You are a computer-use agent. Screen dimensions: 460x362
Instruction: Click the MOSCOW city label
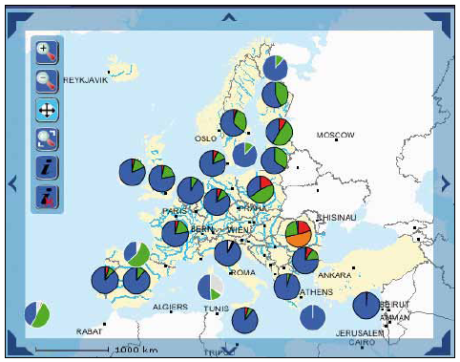tap(335, 135)
